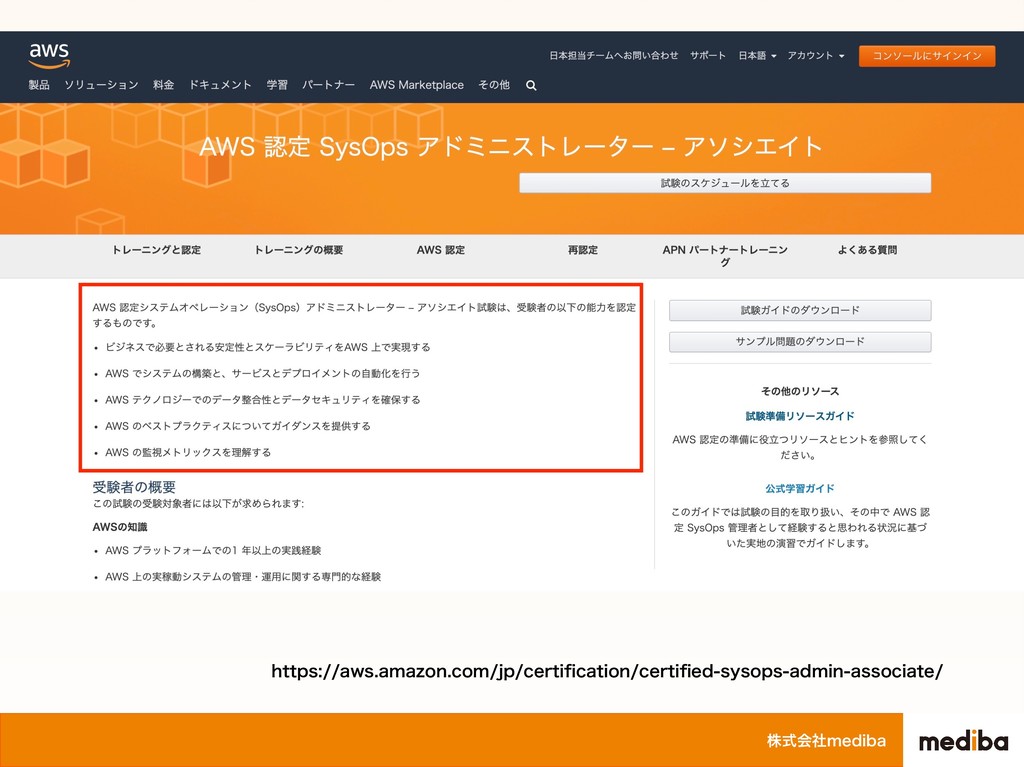1024x767 pixels.
Task: Select the AWS 認定 tab
Action: pos(441,250)
